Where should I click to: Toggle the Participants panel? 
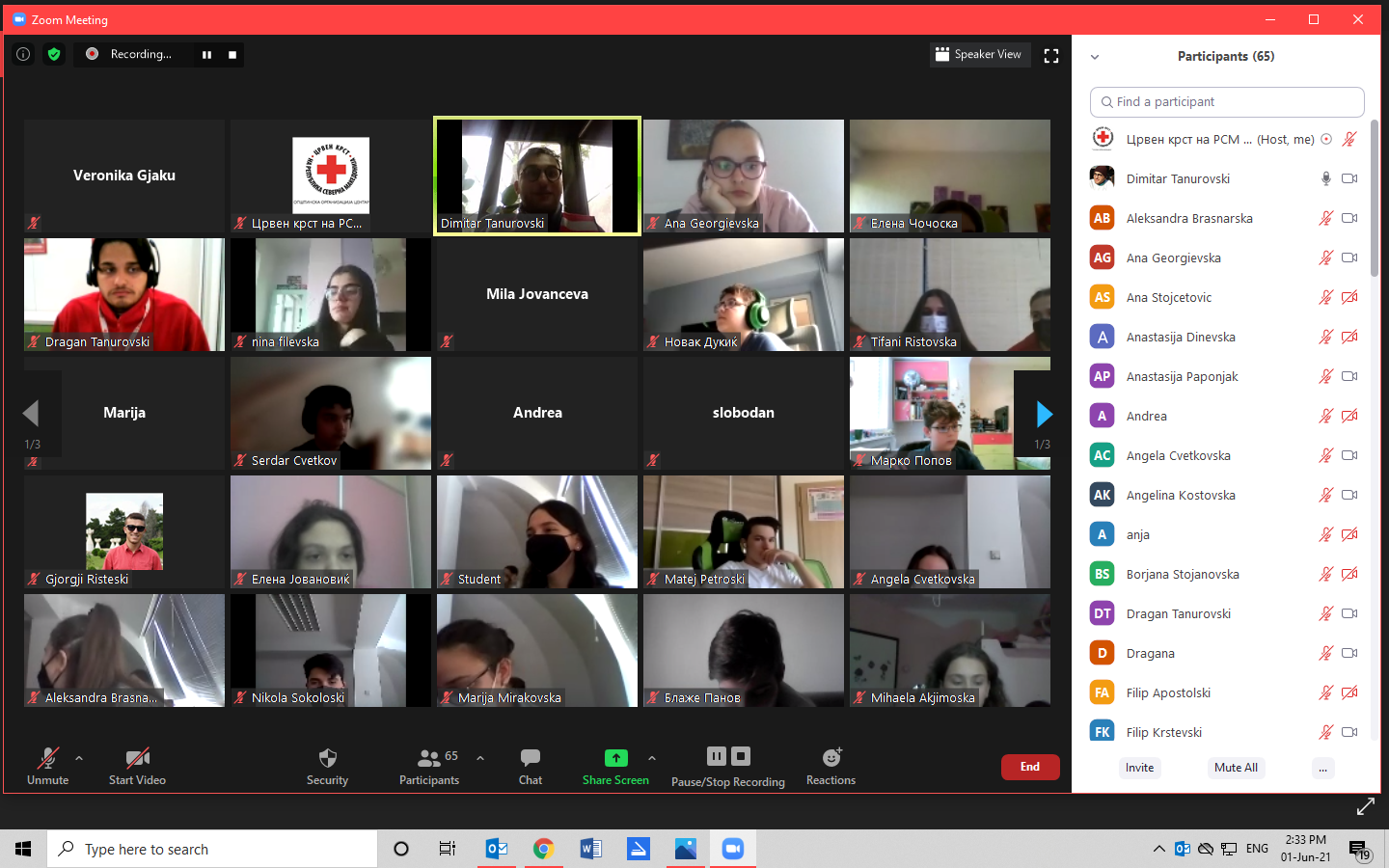click(x=429, y=758)
